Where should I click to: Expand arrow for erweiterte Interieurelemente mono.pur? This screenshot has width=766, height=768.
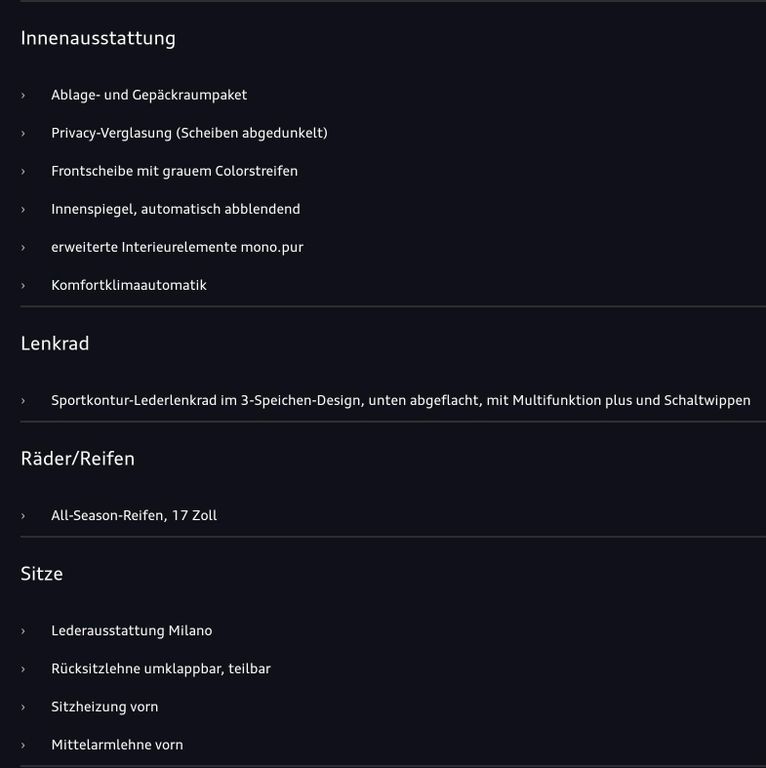pos(23,248)
